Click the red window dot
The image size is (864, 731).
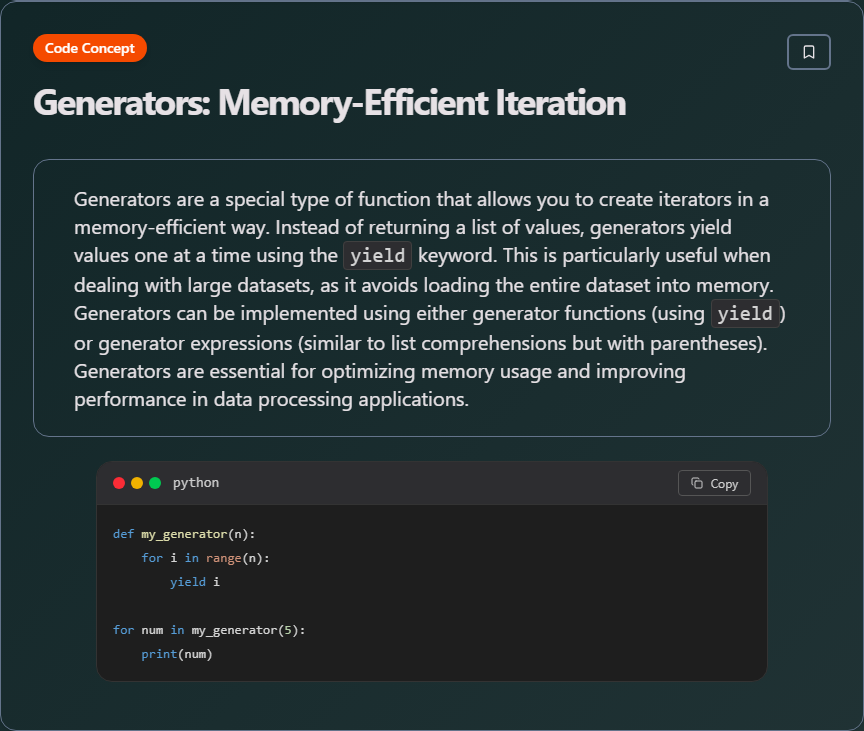(118, 483)
